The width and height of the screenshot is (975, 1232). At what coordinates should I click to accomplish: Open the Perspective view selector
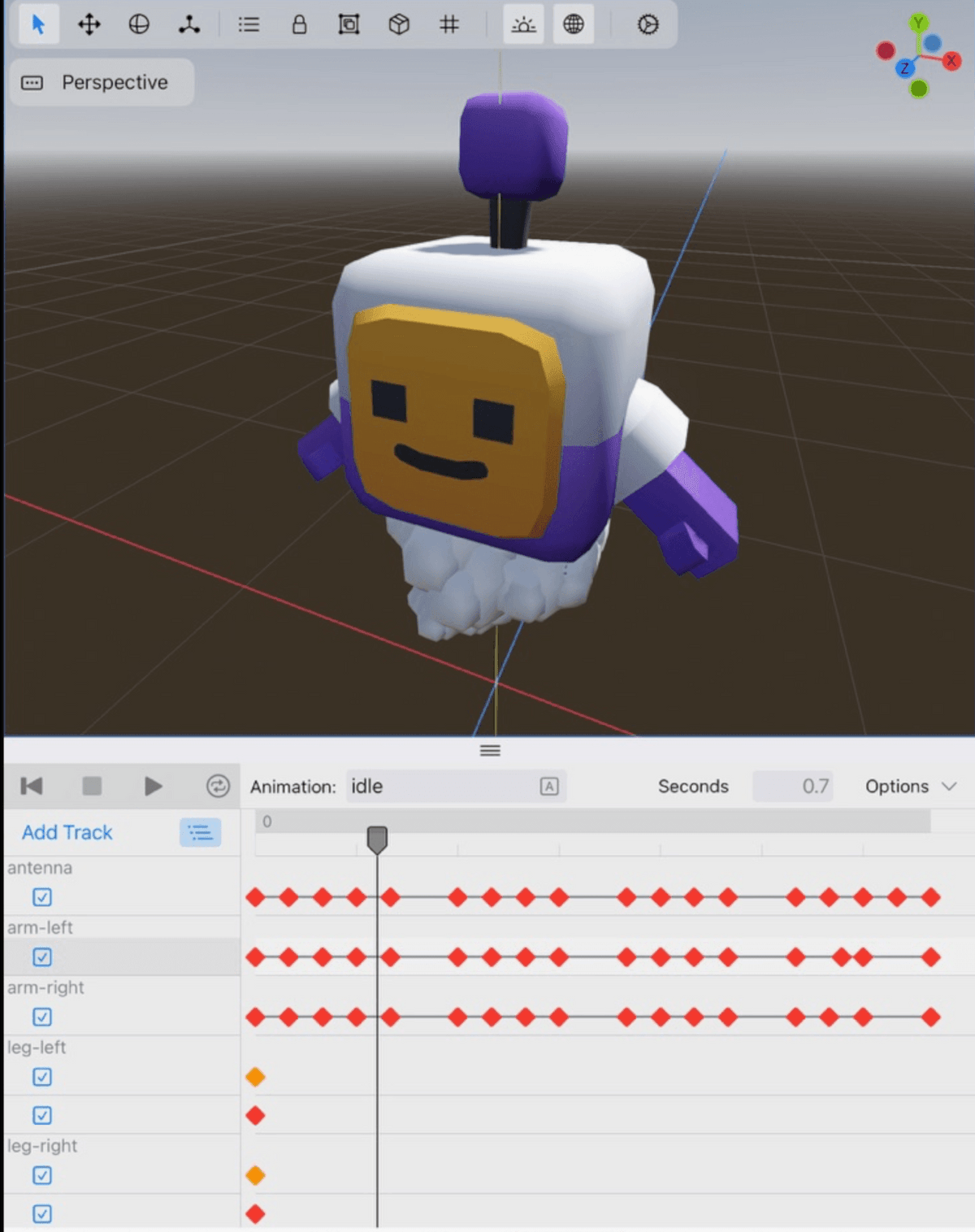[102, 82]
